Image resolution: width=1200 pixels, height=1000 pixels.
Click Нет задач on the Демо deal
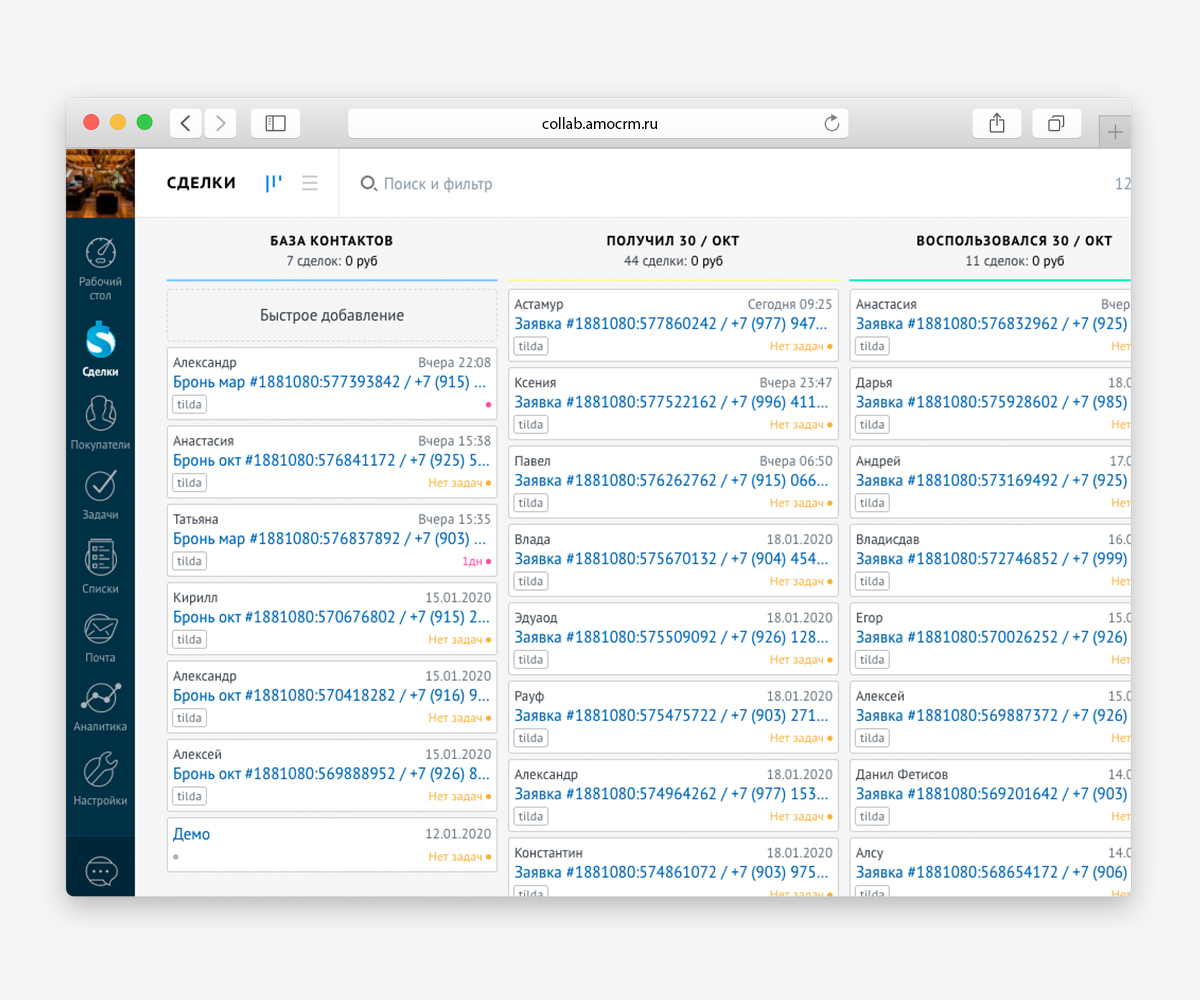click(x=460, y=857)
